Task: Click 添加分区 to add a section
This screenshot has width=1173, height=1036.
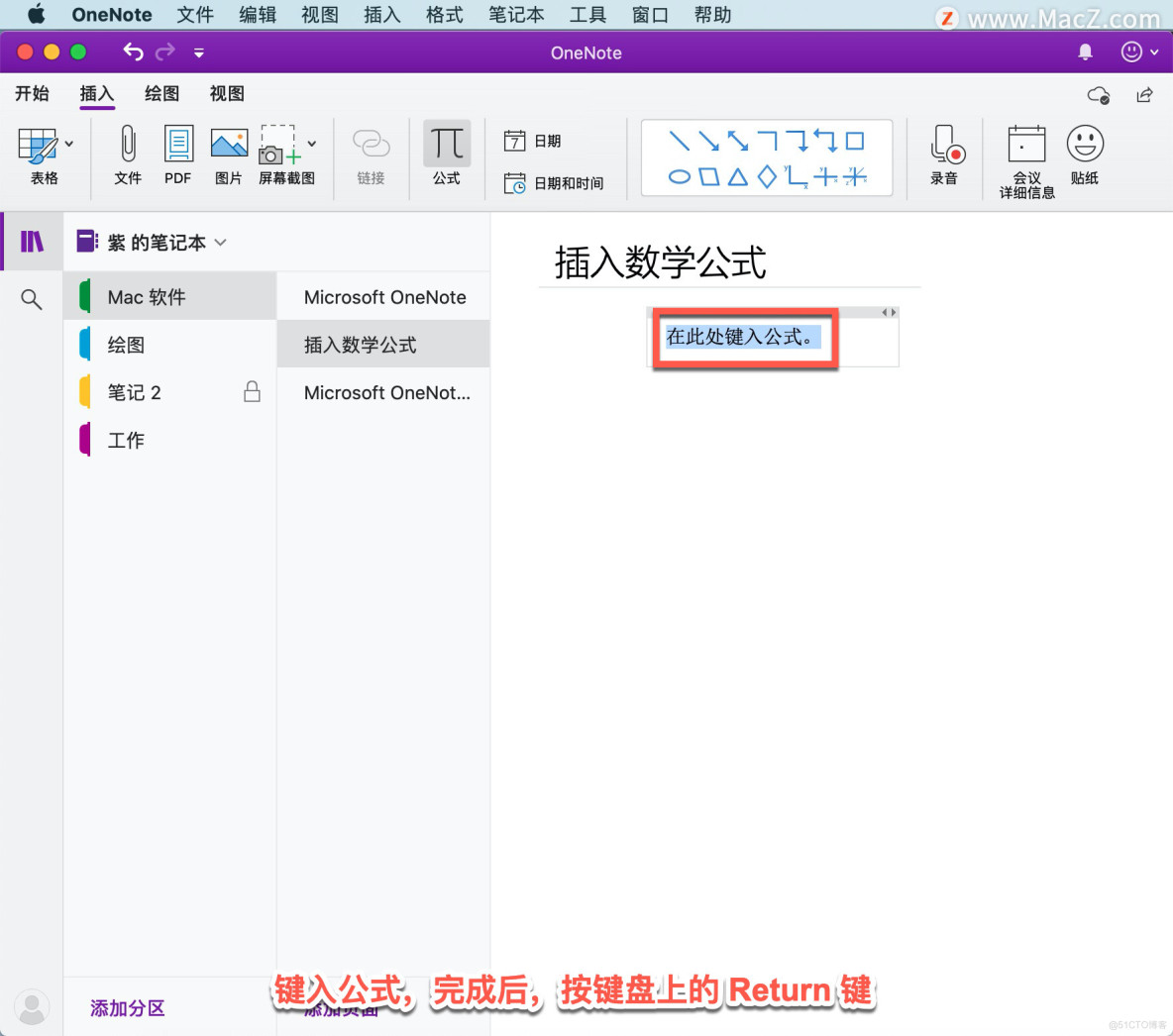Action: (127, 1007)
